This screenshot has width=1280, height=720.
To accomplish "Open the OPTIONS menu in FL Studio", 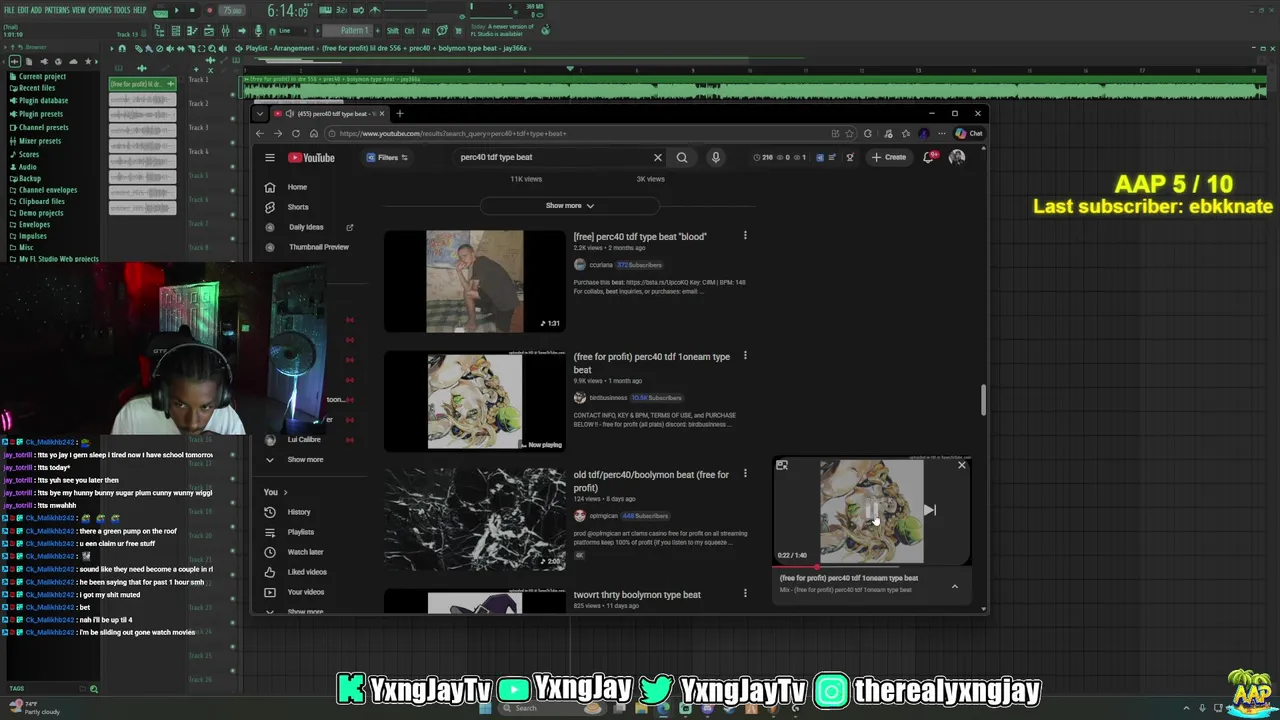I will [100, 10].
